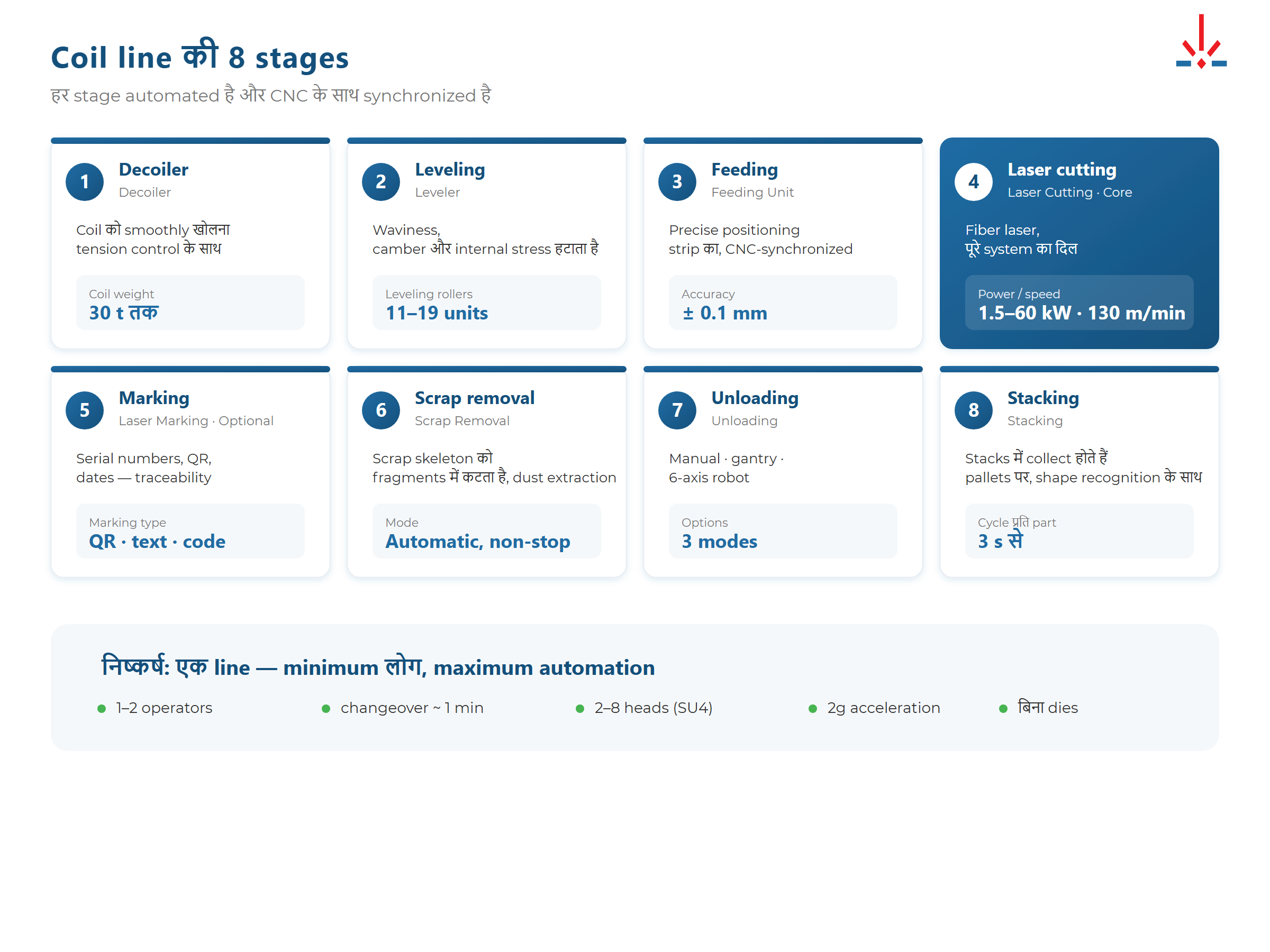This screenshot has width=1270, height=952.
Task: Select the Leveling card title
Action: [450, 170]
